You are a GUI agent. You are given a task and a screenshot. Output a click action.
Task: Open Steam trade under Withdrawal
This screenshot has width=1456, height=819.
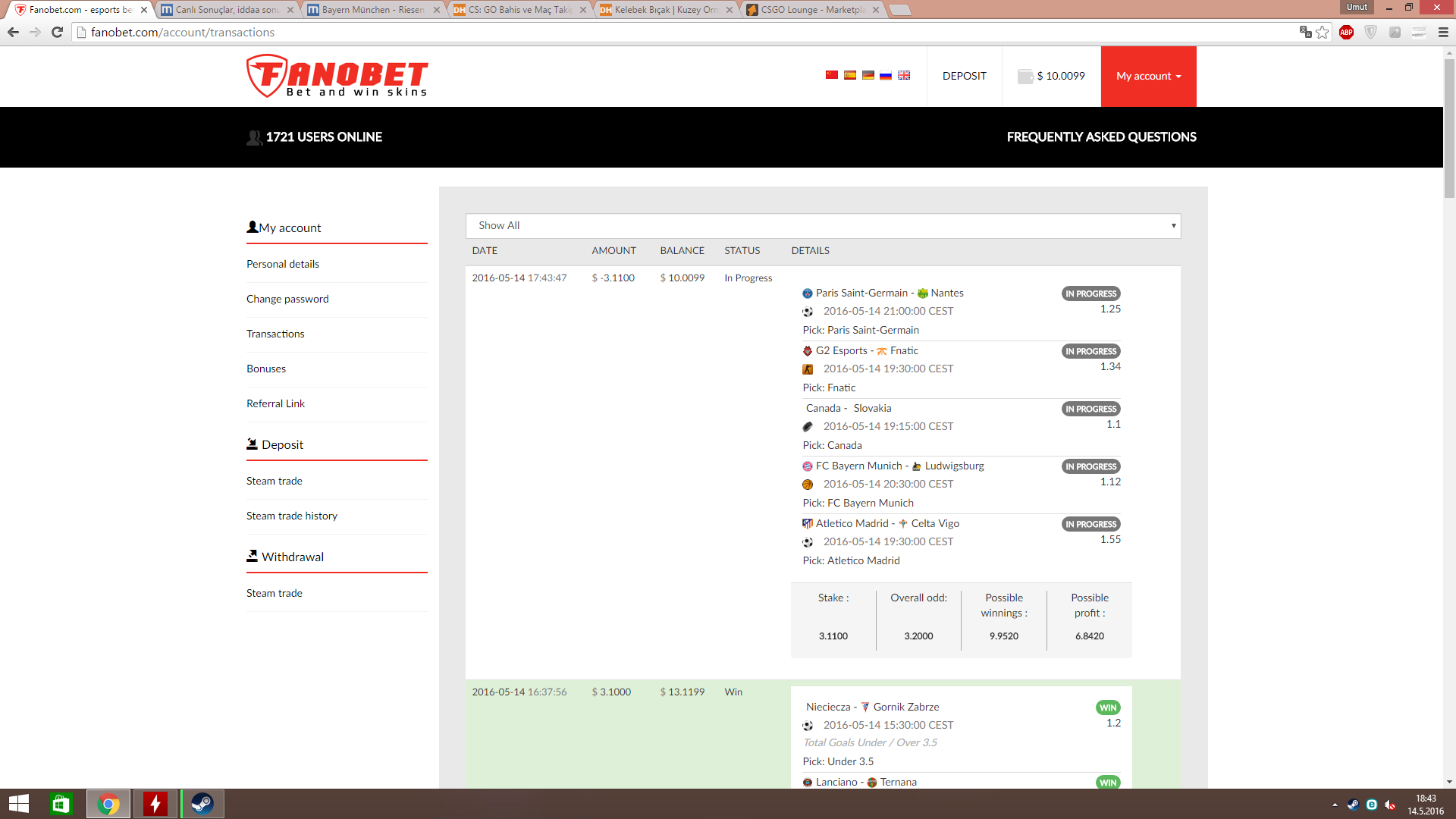coord(275,594)
